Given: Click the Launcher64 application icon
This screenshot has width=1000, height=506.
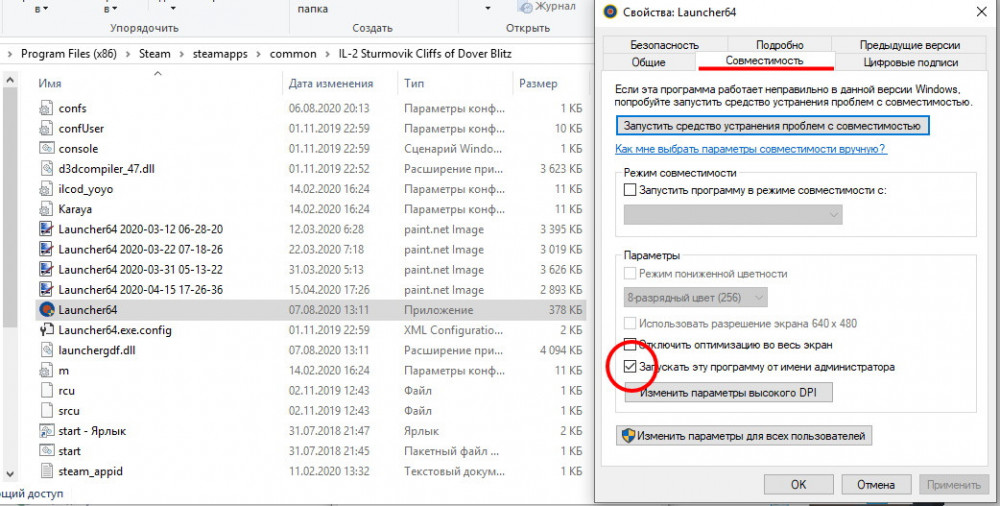Looking at the screenshot, I should 46,310.
